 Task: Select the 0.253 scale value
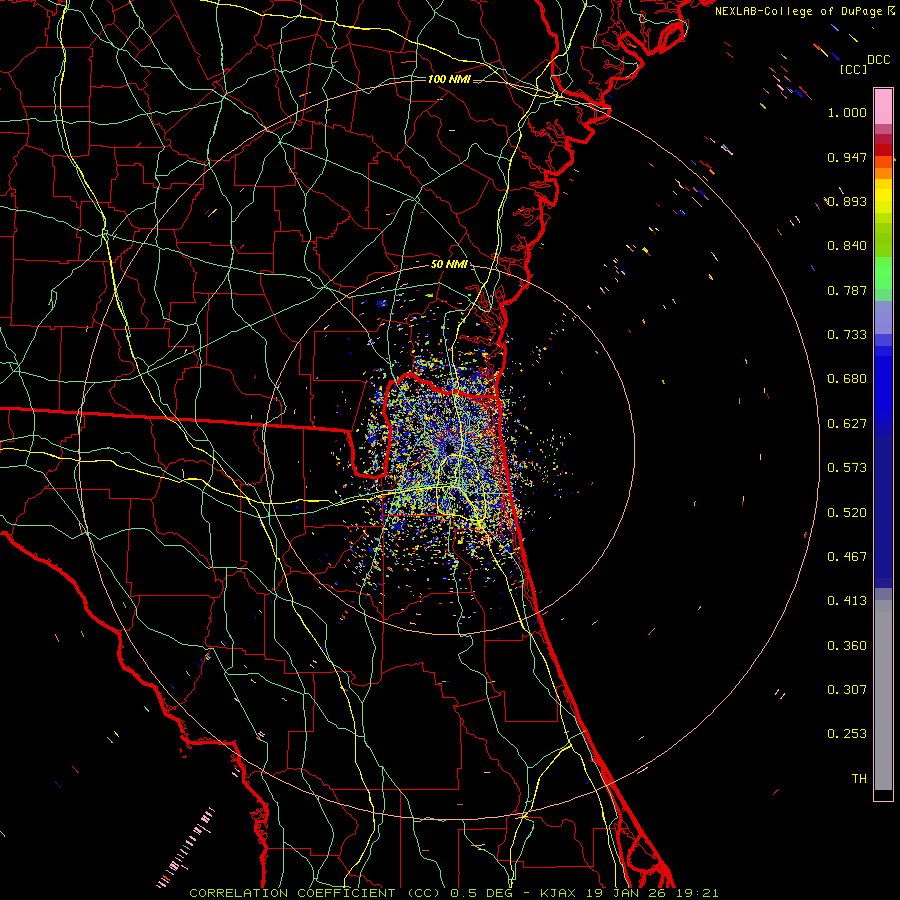click(x=847, y=734)
